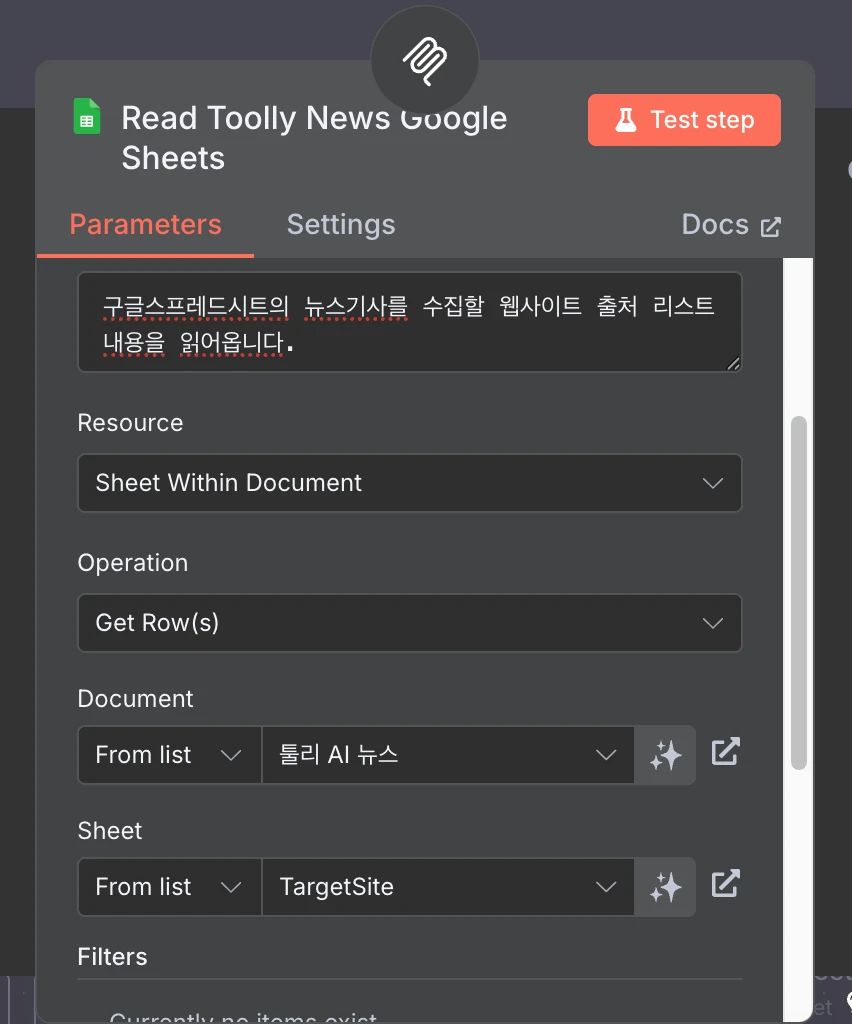
Task: Open the Docs link
Action: [731, 225]
